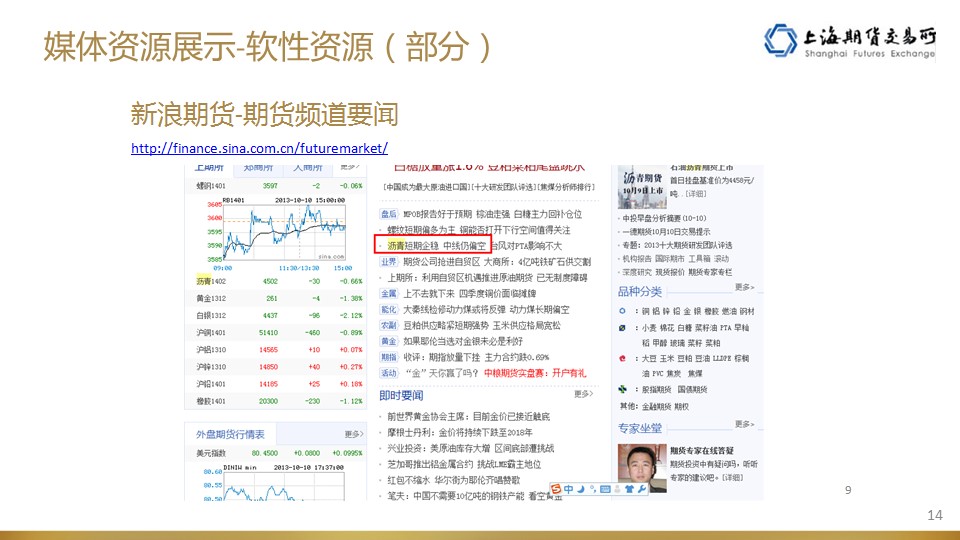Open the 期货专家在线答疑 title link
The height and width of the screenshot is (540, 960).
click(x=702, y=450)
